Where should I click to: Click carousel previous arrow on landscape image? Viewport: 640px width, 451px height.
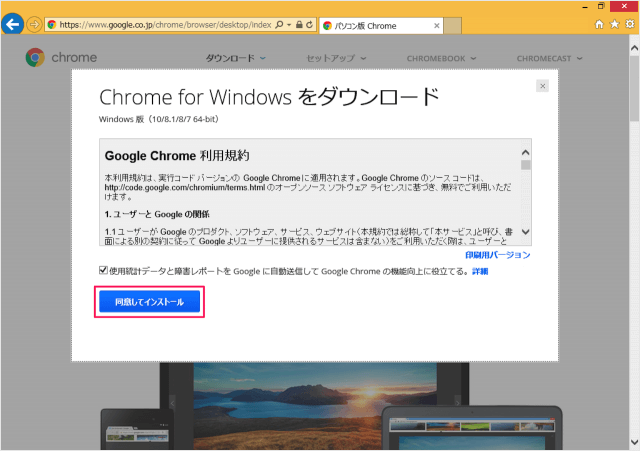click(172, 403)
